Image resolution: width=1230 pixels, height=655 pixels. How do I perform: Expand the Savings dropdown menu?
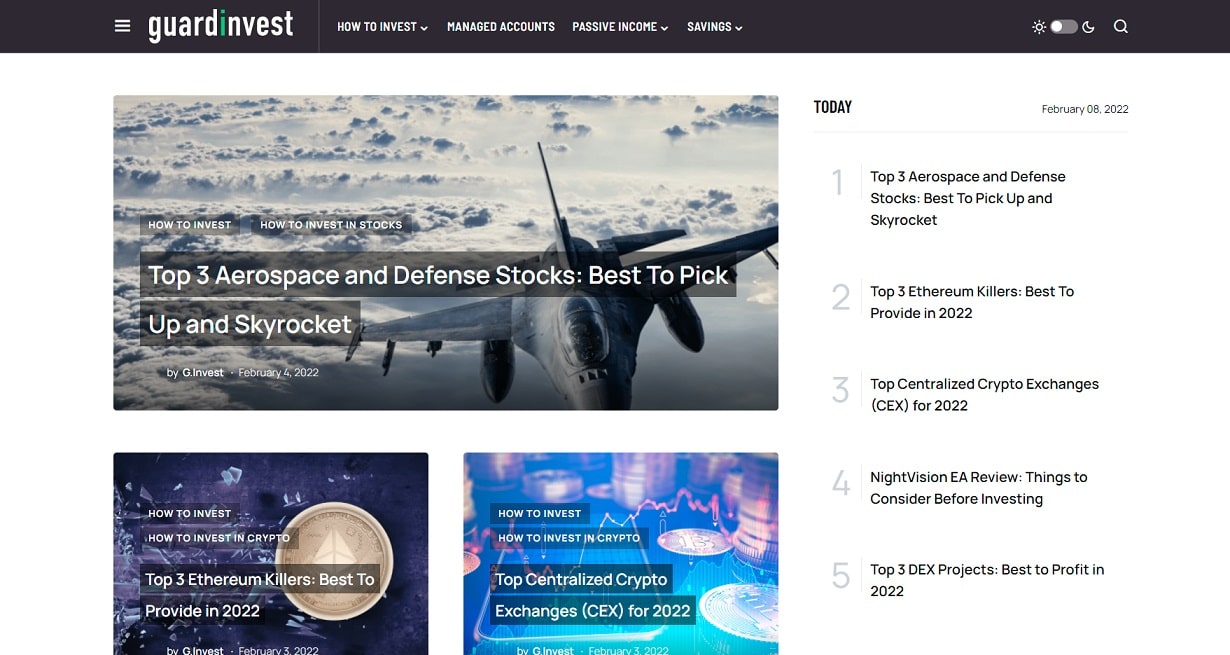click(715, 27)
